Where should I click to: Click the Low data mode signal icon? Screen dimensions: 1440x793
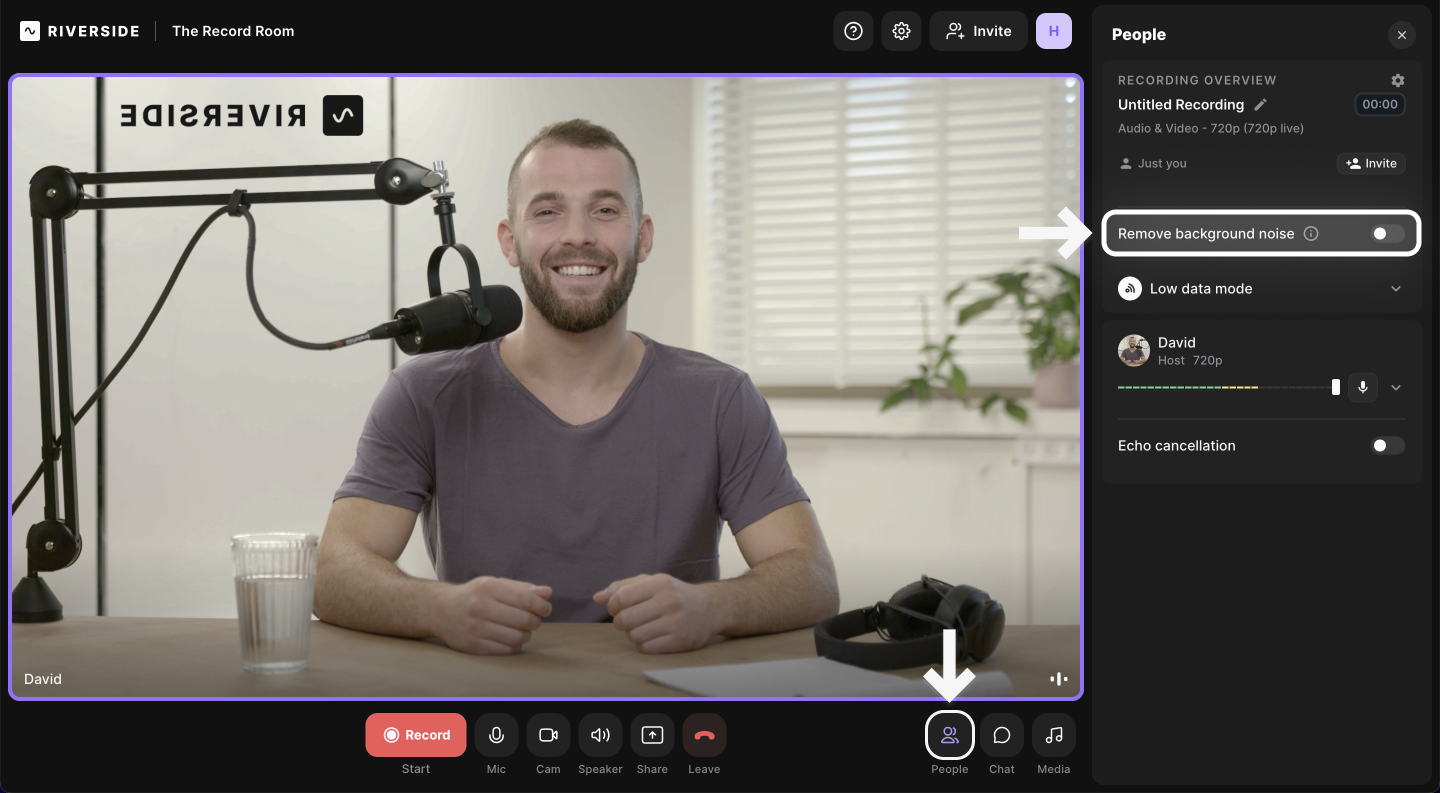1130,289
